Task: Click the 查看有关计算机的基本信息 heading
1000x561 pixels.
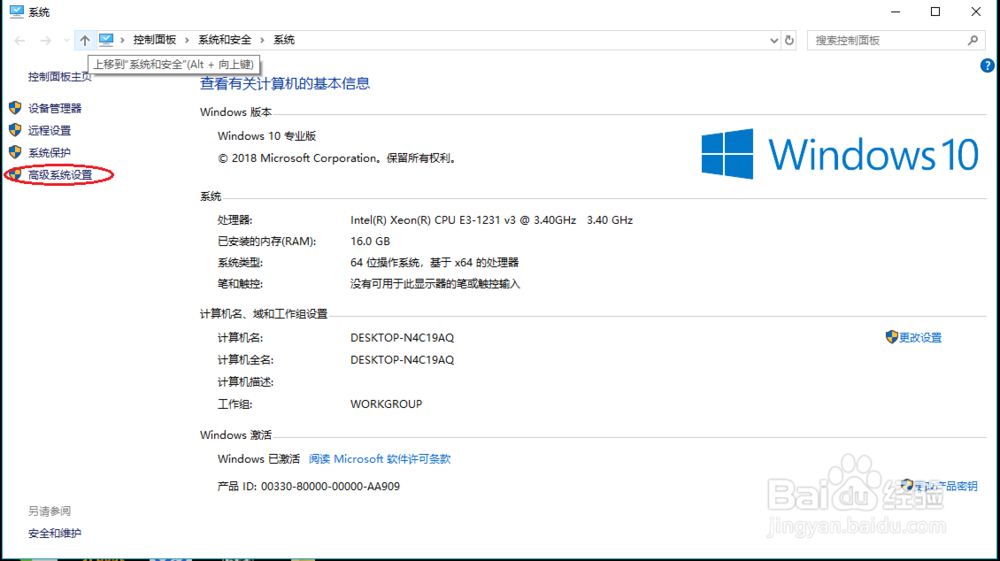Action: [x=284, y=84]
